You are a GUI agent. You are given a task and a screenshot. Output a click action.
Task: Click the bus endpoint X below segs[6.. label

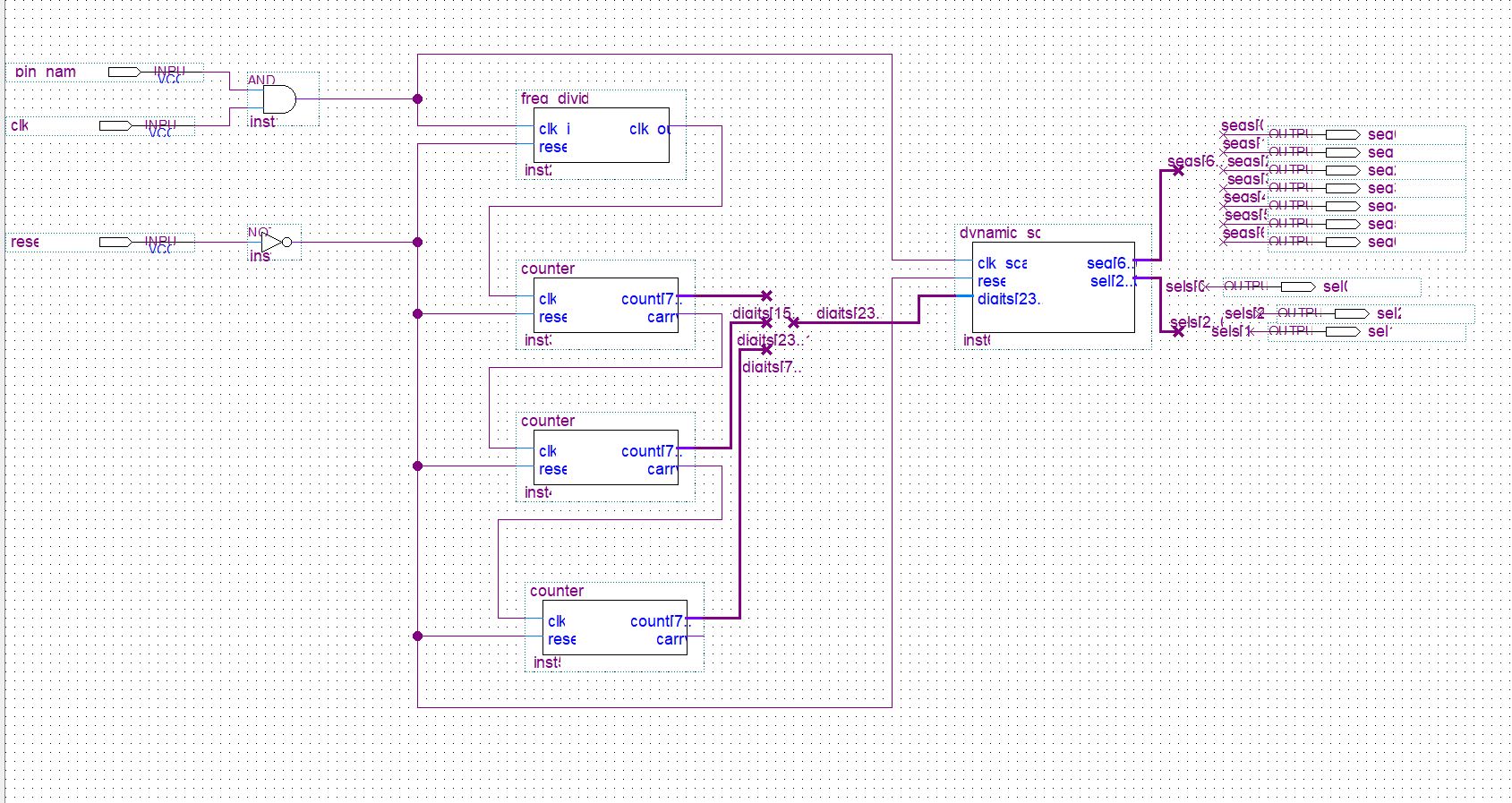tap(1178, 170)
